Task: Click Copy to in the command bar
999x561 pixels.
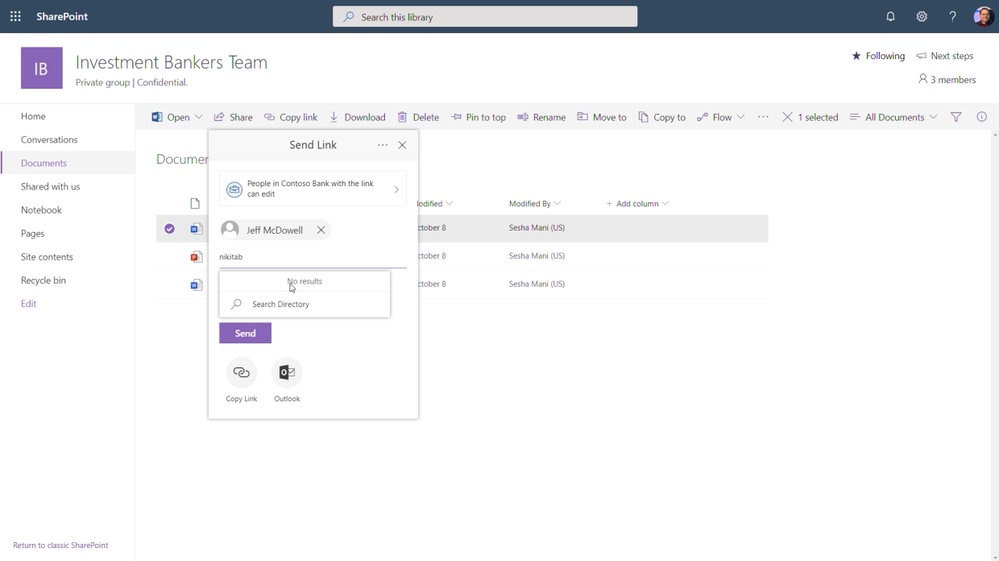Action: (x=662, y=117)
